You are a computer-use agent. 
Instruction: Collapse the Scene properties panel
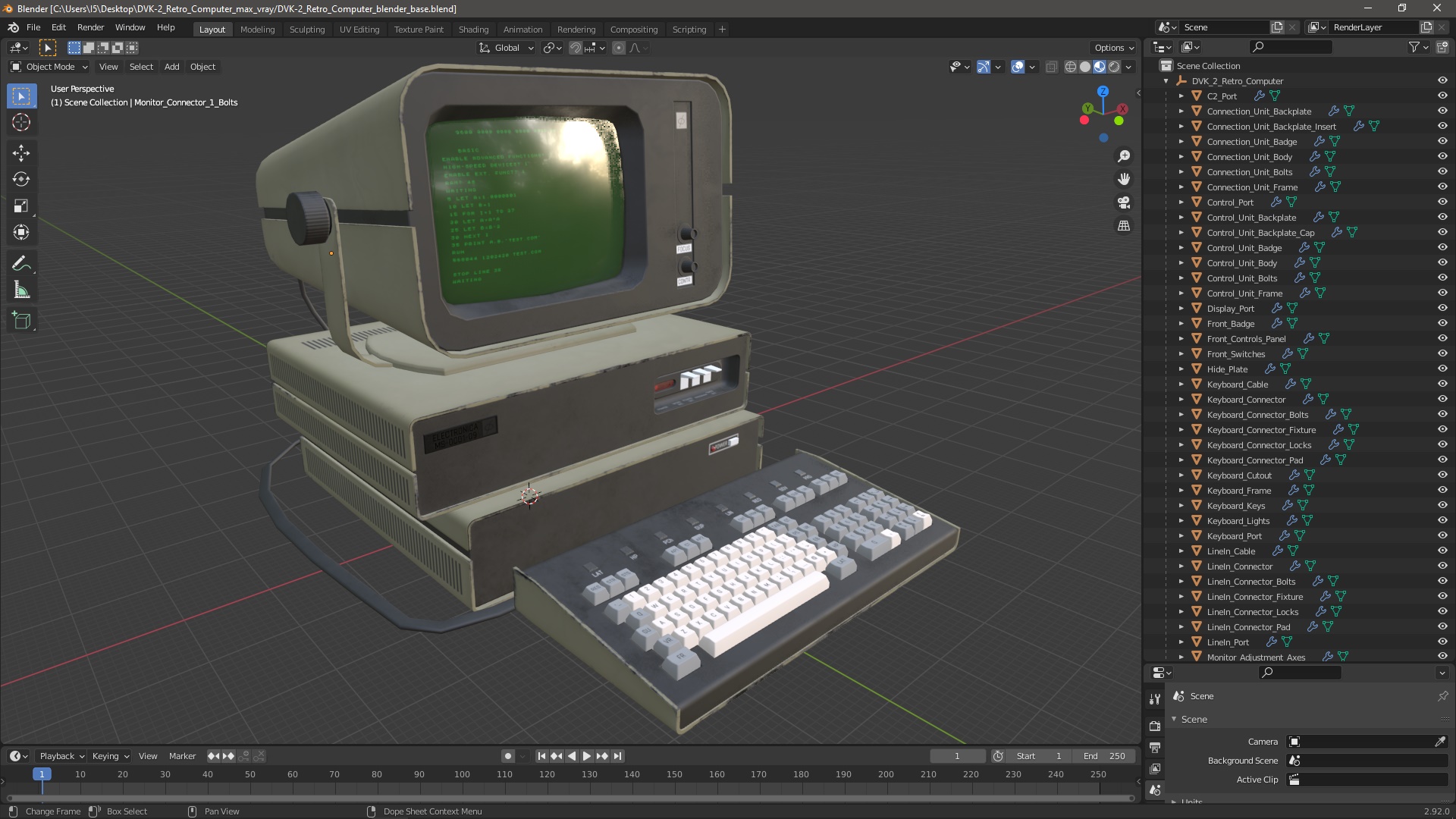tap(1175, 719)
